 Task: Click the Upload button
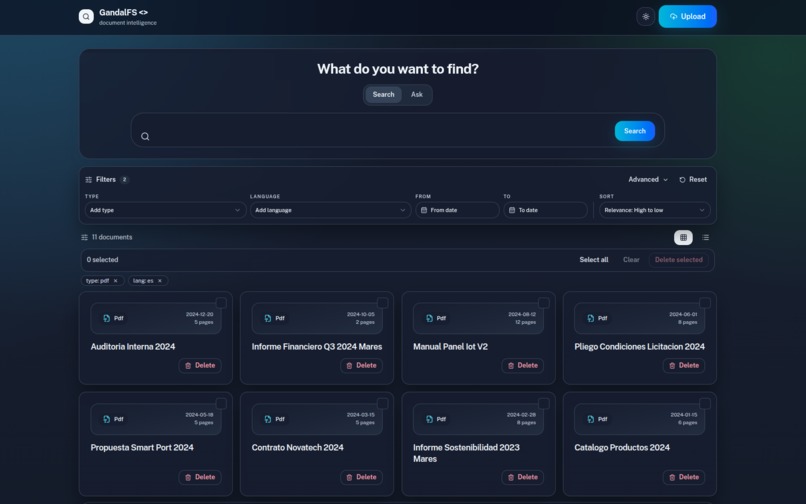coord(687,16)
